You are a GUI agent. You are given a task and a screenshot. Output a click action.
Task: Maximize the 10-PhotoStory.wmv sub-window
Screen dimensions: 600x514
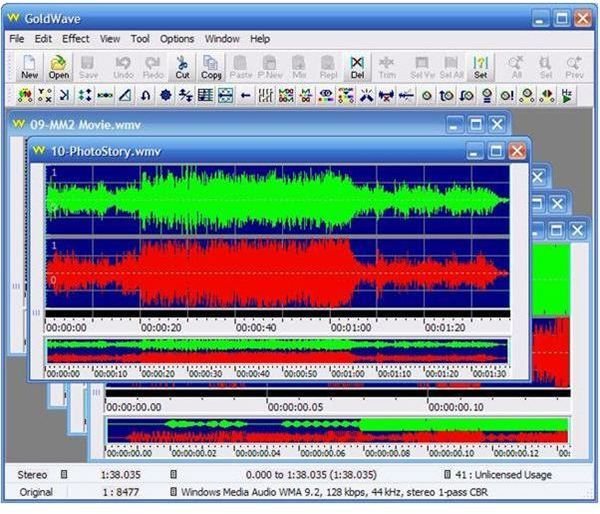496,151
